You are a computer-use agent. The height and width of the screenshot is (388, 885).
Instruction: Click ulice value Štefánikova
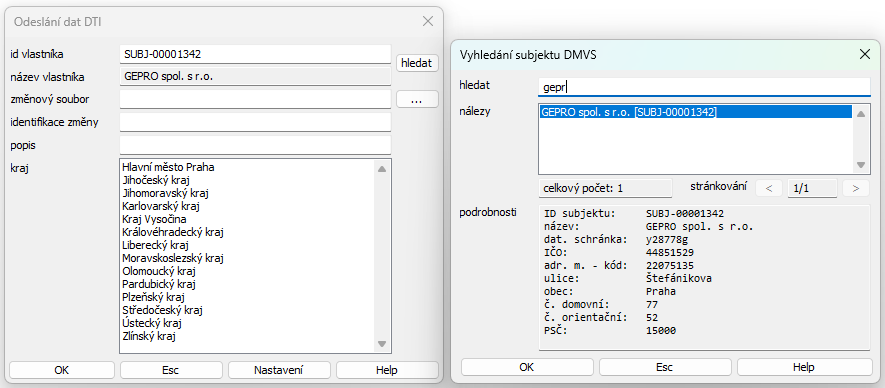click(x=678, y=278)
